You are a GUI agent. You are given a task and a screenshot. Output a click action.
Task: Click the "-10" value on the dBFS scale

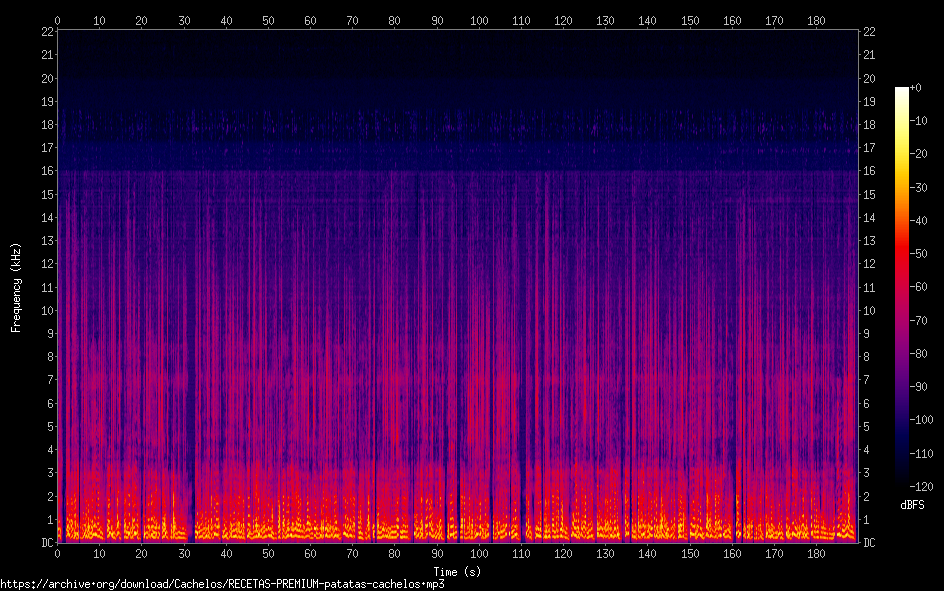pos(919,121)
